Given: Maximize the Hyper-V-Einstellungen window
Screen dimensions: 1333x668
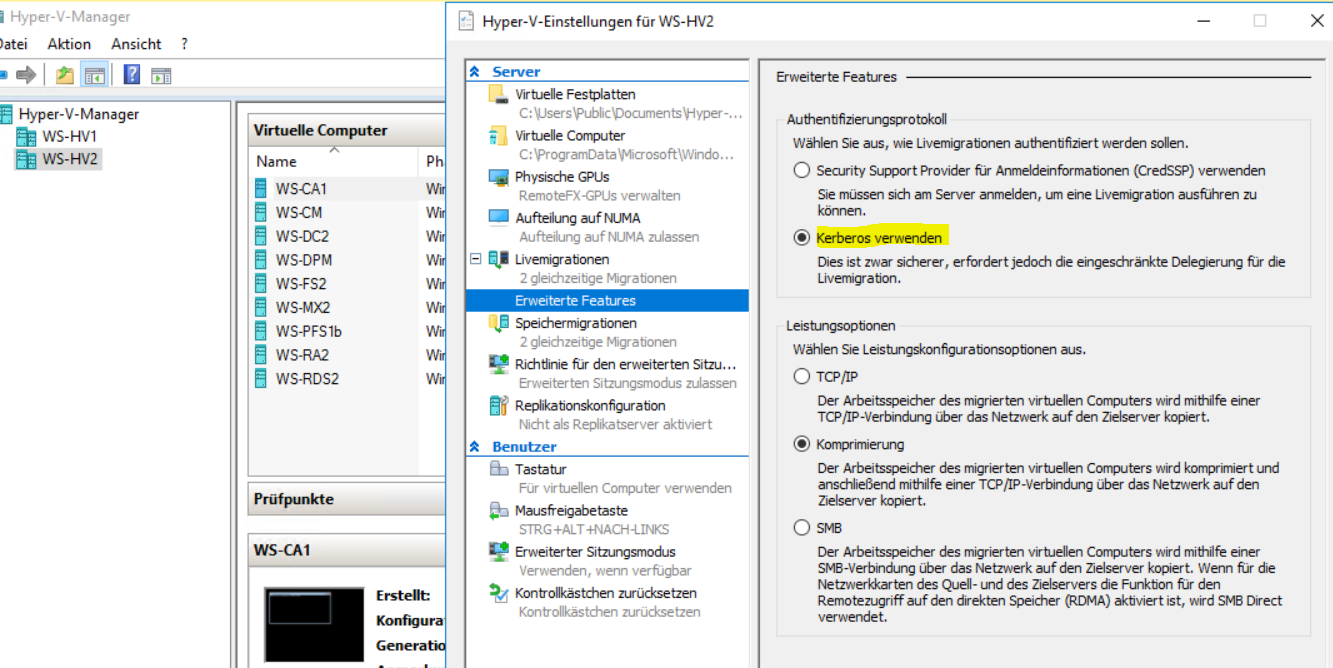Looking at the screenshot, I should (1260, 21).
